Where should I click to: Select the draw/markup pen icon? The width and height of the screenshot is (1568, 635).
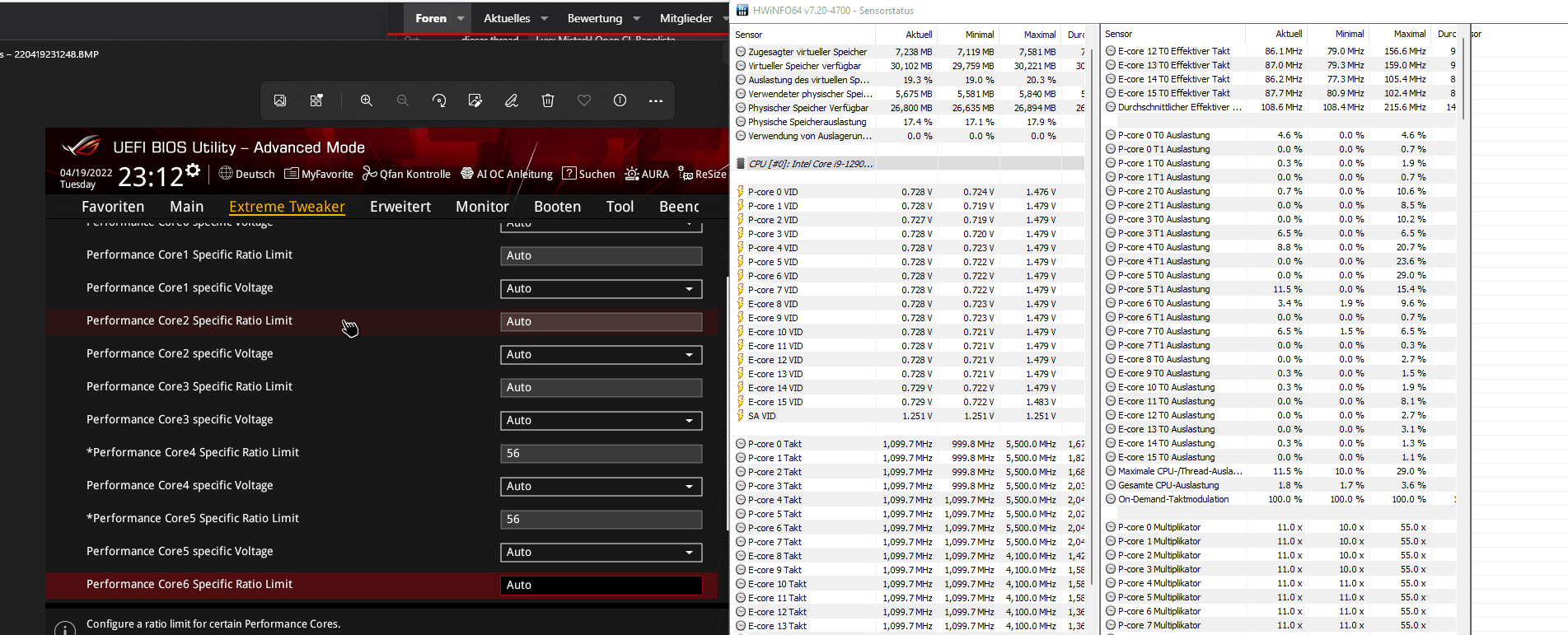[x=512, y=100]
